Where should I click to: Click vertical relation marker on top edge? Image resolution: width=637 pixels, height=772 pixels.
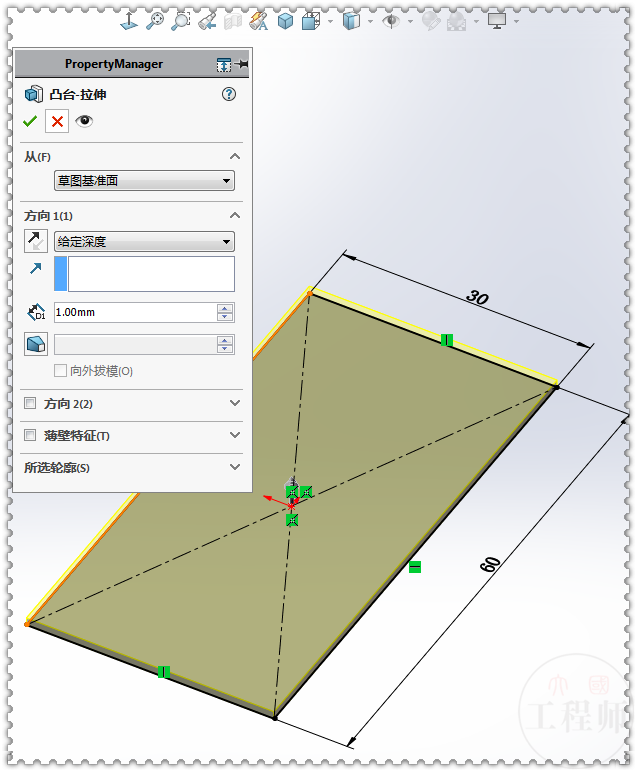click(446, 340)
